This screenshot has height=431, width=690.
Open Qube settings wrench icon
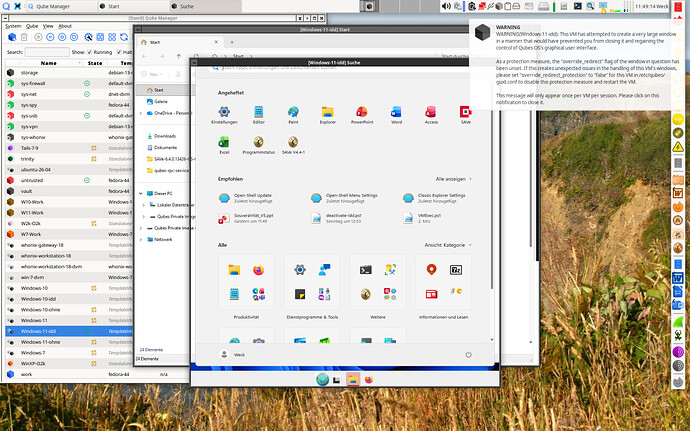[x=88, y=37]
